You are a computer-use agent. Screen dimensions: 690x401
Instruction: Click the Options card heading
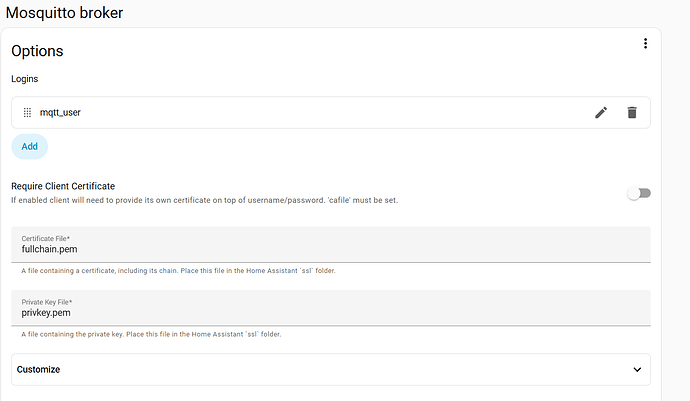pyautogui.click(x=37, y=51)
